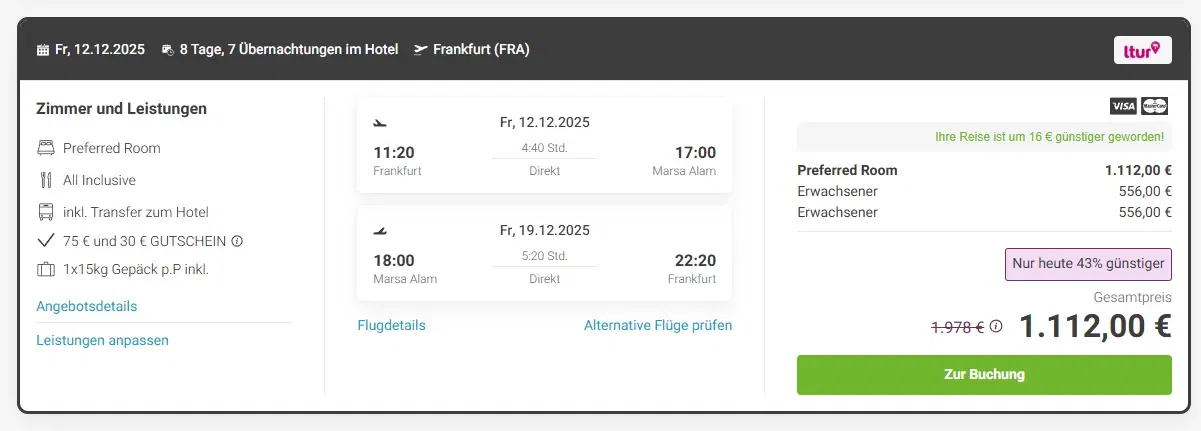Open Leistungen anpassen link
This screenshot has width=1201, height=431.
click(x=102, y=340)
